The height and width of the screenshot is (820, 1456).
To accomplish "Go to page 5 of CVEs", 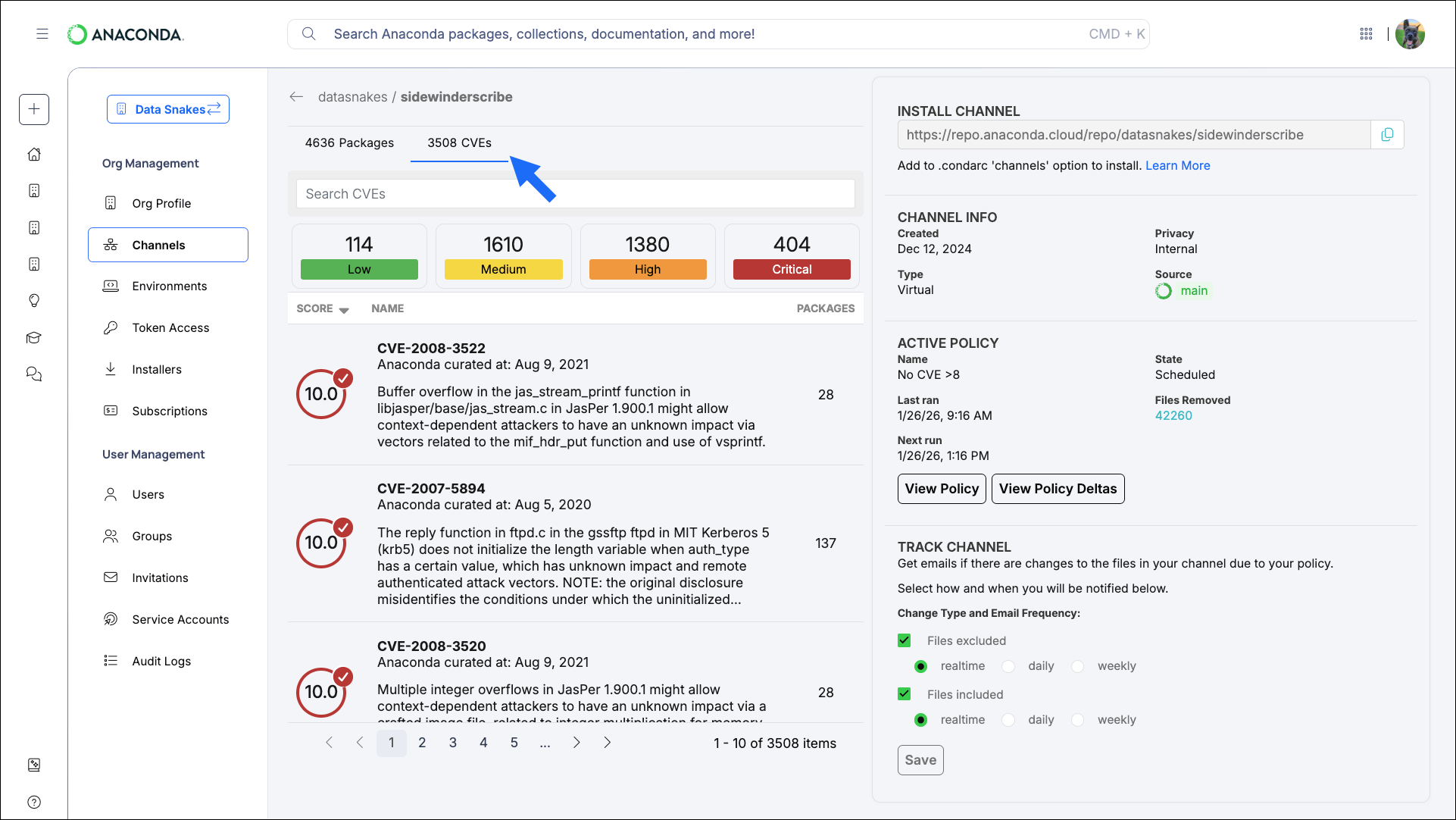I will pos(514,743).
